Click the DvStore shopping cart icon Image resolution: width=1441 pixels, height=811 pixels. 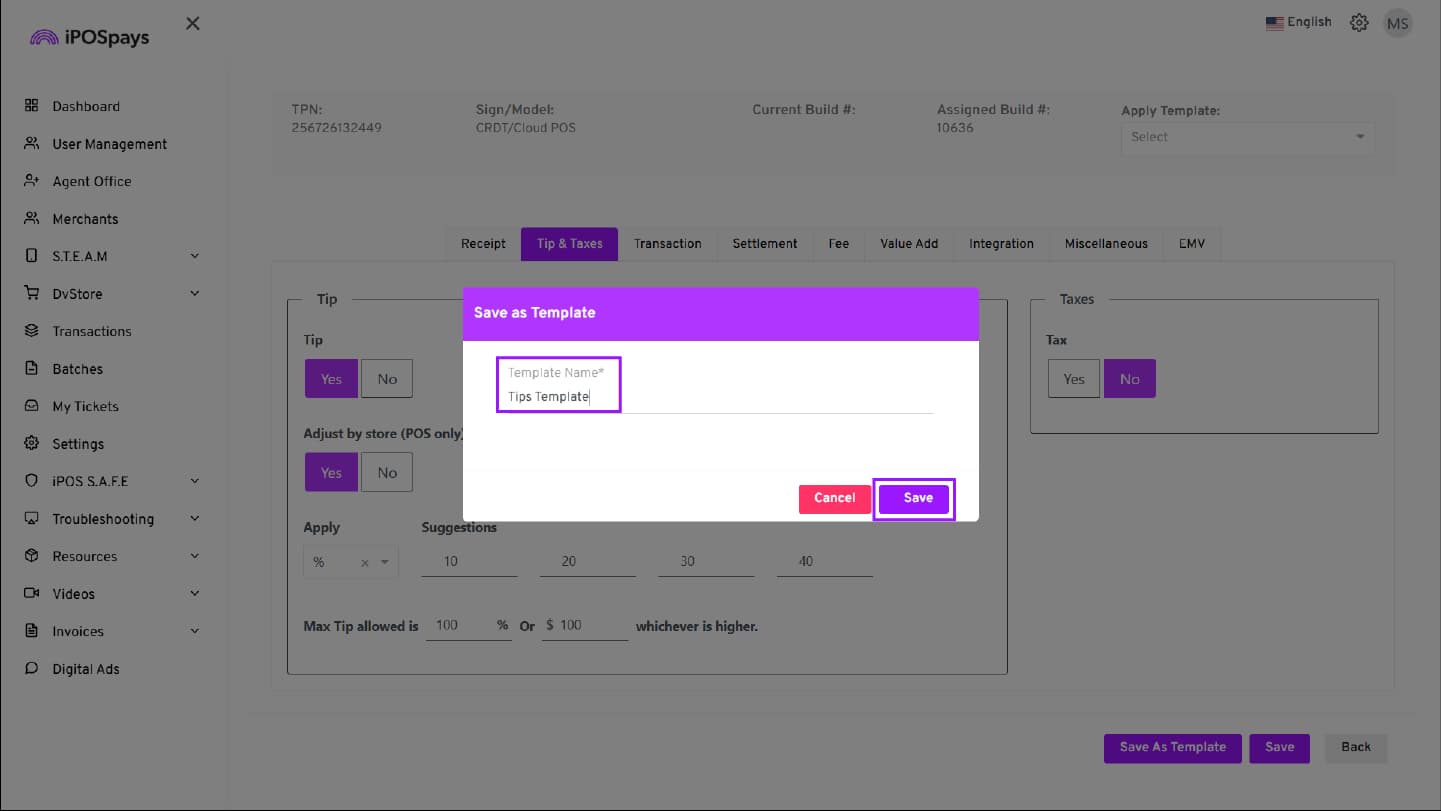[x=31, y=294]
